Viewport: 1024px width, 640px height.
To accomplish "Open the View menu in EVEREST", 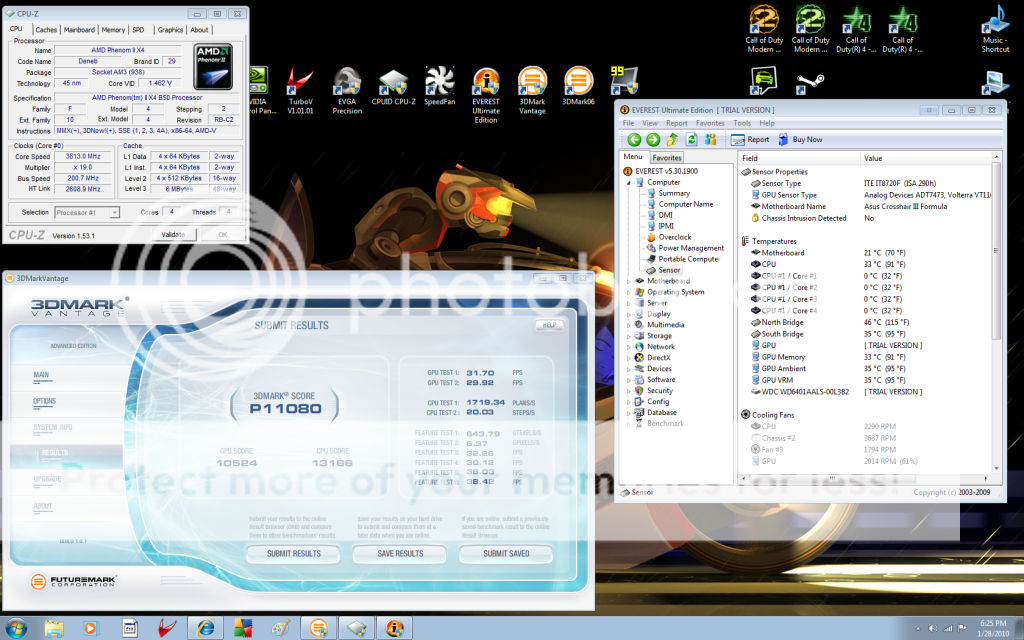I will click(x=650, y=123).
